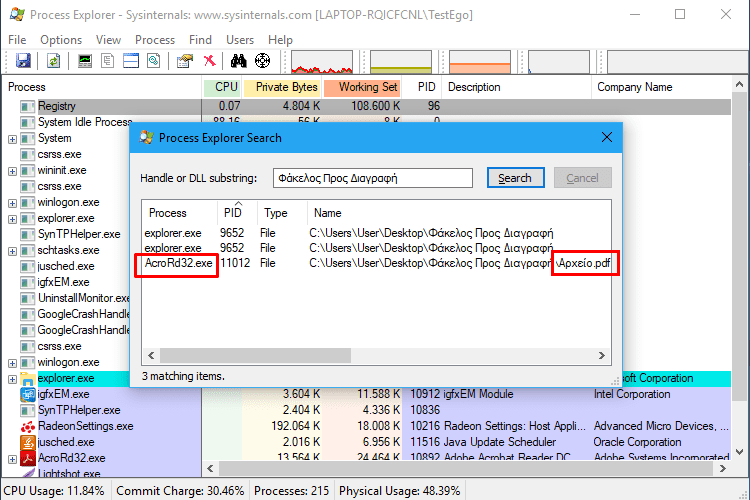Screen dimensions: 750x500
Task: Expand the System process node
Action: click(x=12, y=139)
